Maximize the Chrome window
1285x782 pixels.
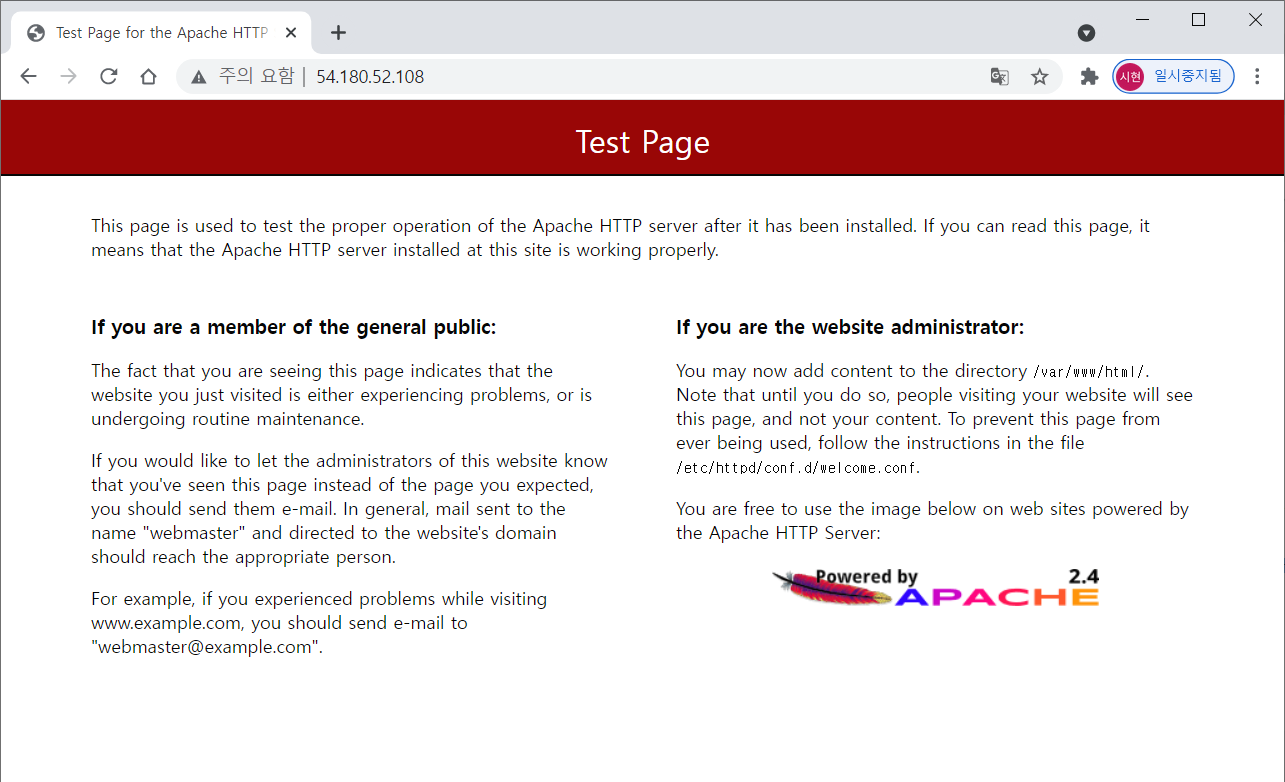click(x=1199, y=20)
